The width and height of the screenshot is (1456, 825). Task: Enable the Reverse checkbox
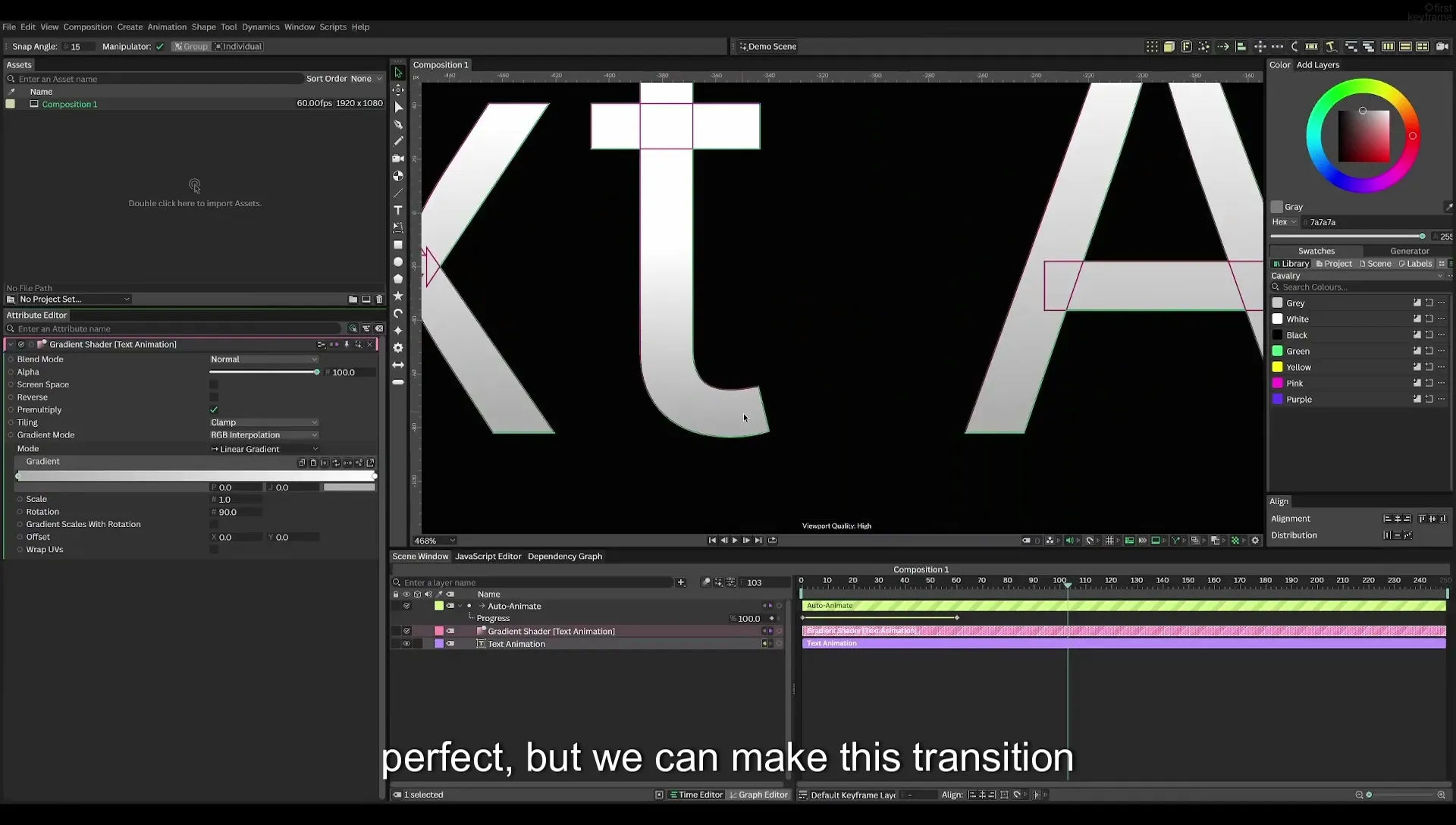tap(214, 397)
